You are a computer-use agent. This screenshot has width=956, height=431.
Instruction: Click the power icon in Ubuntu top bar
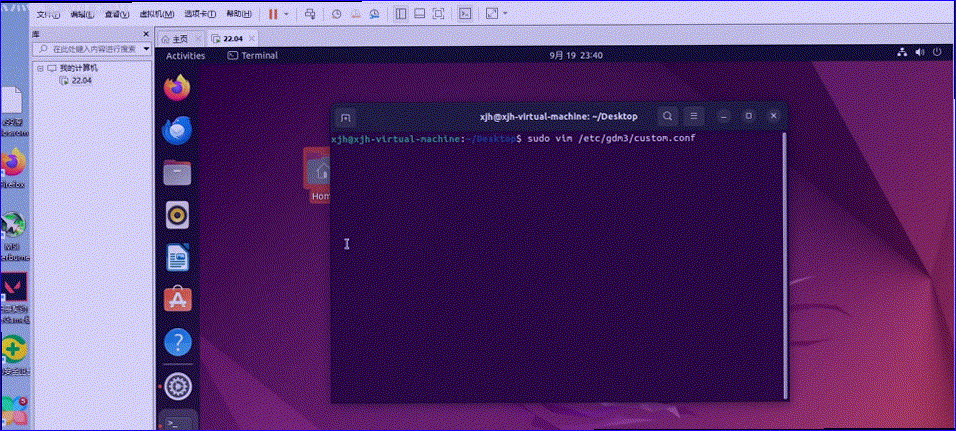pyautogui.click(x=938, y=54)
